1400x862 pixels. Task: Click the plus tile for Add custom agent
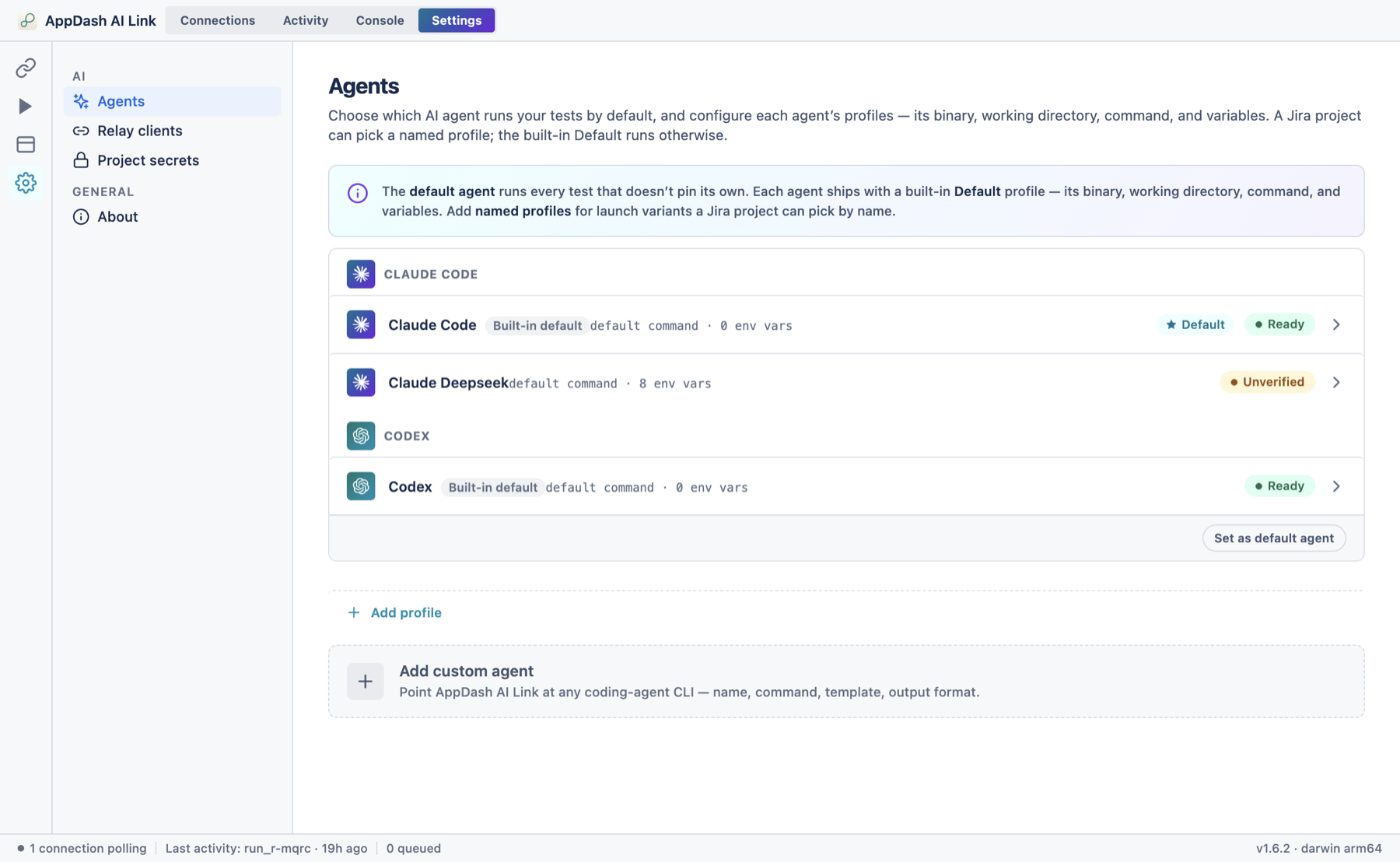pos(366,682)
